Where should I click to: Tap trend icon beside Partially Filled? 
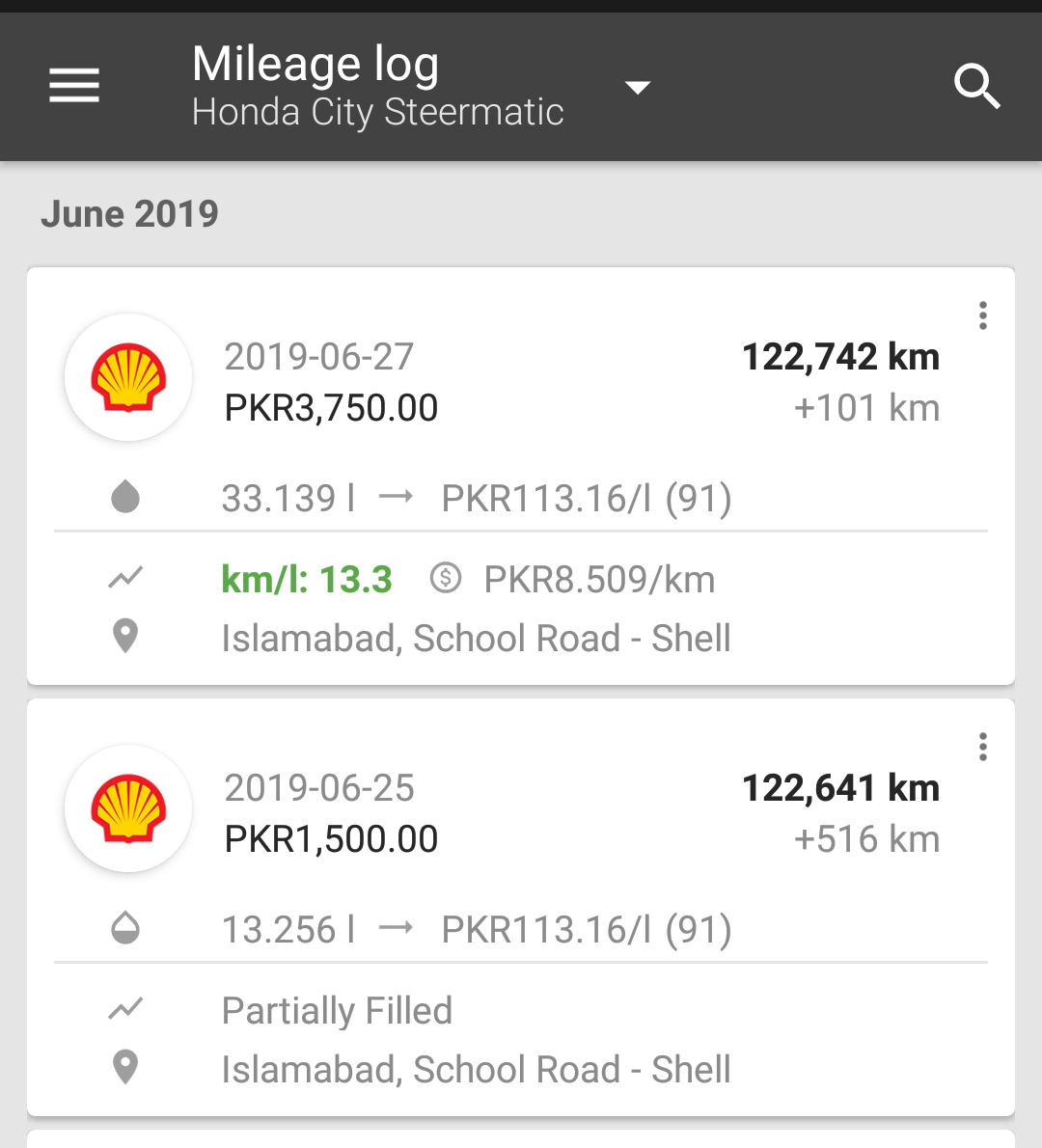click(125, 1009)
